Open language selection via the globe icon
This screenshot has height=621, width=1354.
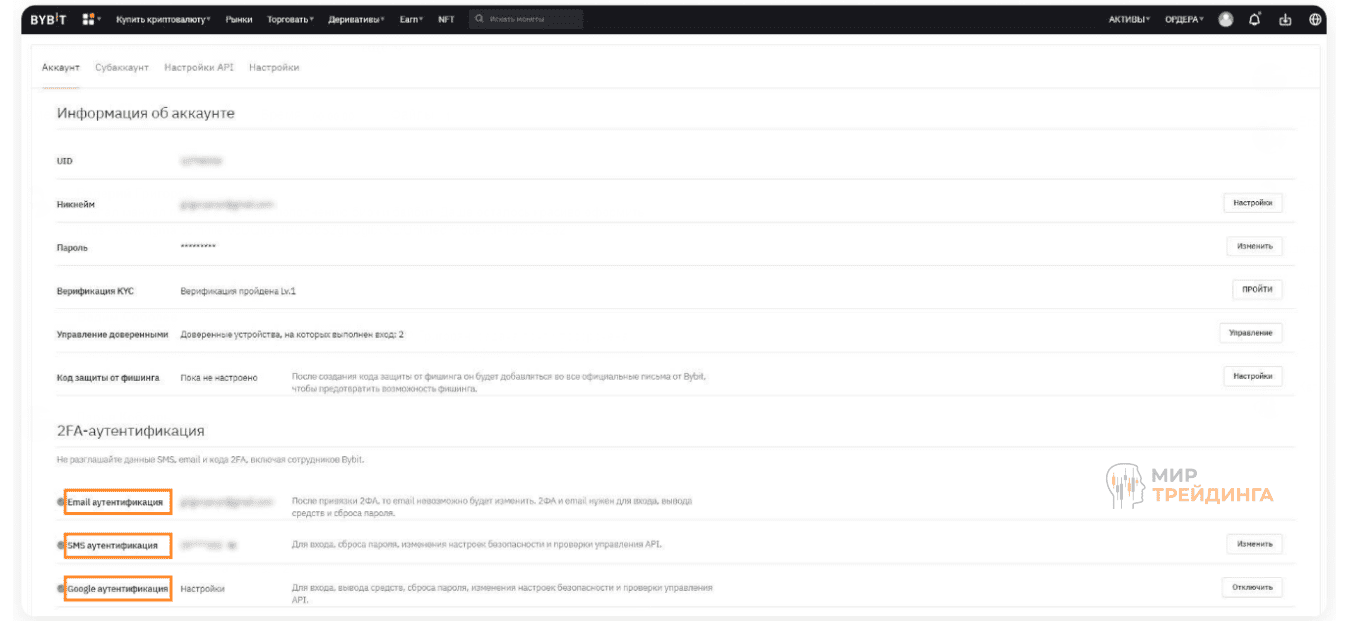coord(1315,18)
